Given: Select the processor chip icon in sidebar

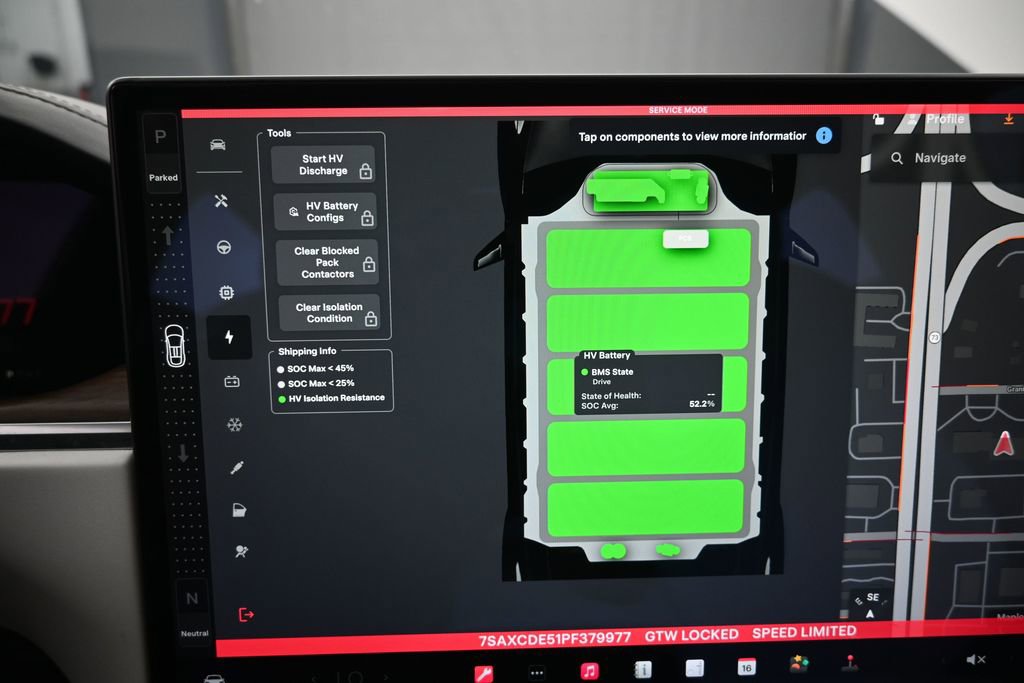Looking at the screenshot, I should [x=226, y=293].
